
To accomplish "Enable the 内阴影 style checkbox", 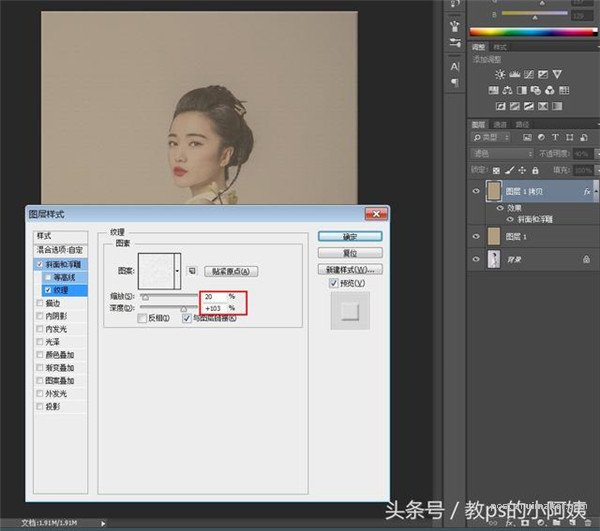I will point(39,316).
